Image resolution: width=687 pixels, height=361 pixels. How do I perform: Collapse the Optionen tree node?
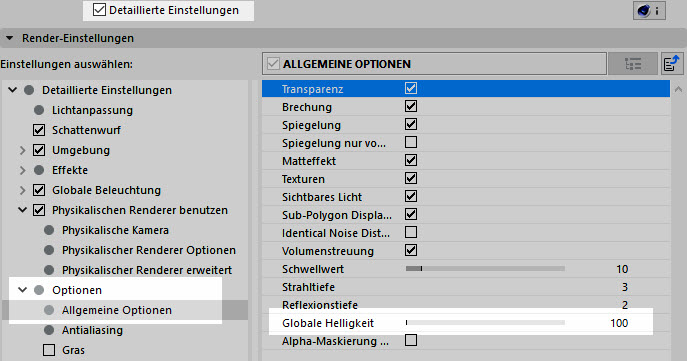(23, 290)
